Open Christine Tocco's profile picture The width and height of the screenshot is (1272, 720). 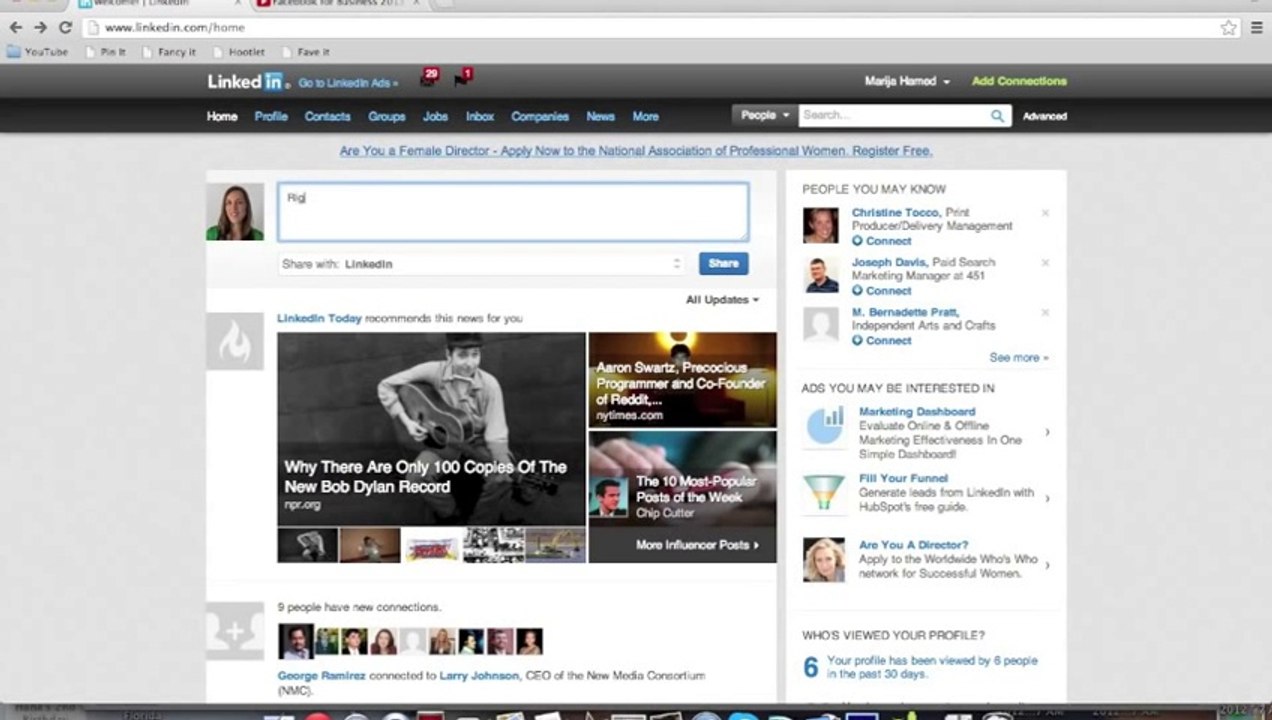click(x=821, y=225)
